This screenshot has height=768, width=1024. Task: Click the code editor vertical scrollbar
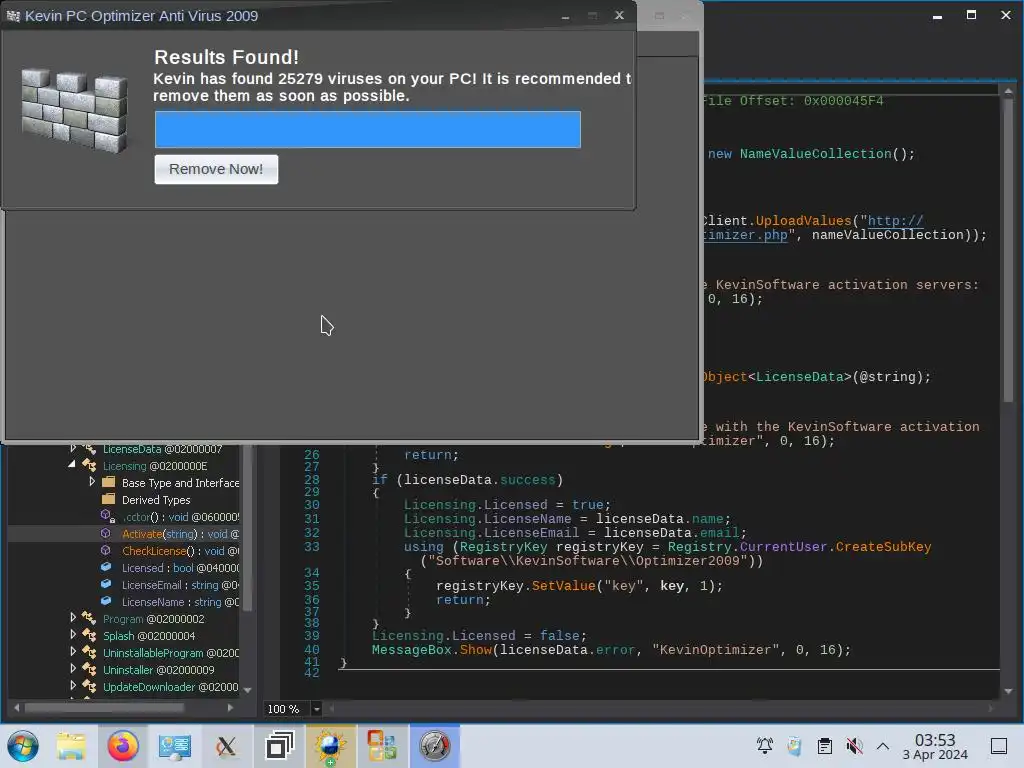[x=1008, y=248]
